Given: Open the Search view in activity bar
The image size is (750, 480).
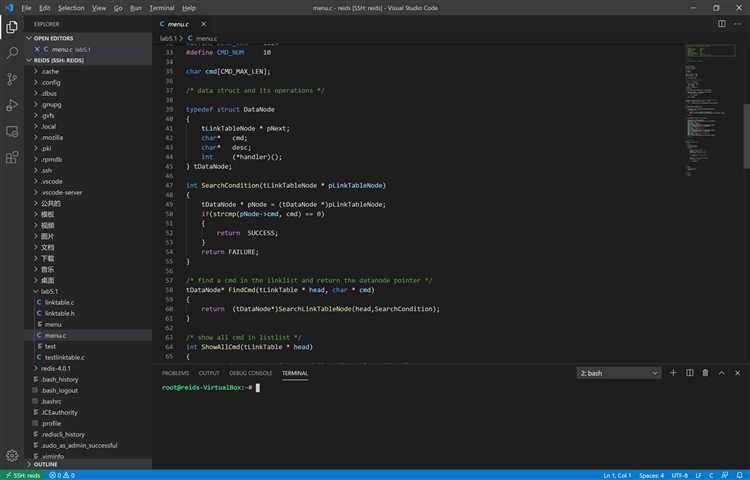Looking at the screenshot, I should [12, 53].
